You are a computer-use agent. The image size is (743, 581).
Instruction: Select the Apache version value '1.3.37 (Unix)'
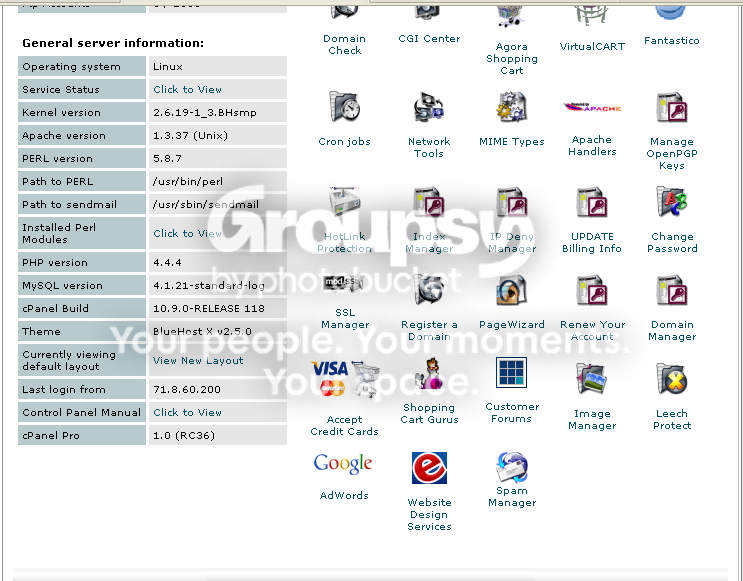click(x=190, y=136)
